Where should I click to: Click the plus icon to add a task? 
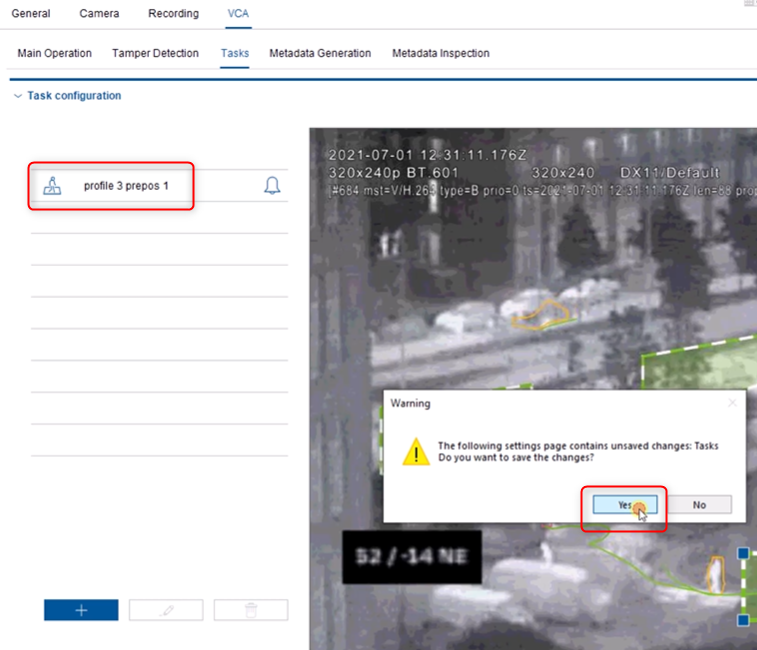[x=81, y=610]
